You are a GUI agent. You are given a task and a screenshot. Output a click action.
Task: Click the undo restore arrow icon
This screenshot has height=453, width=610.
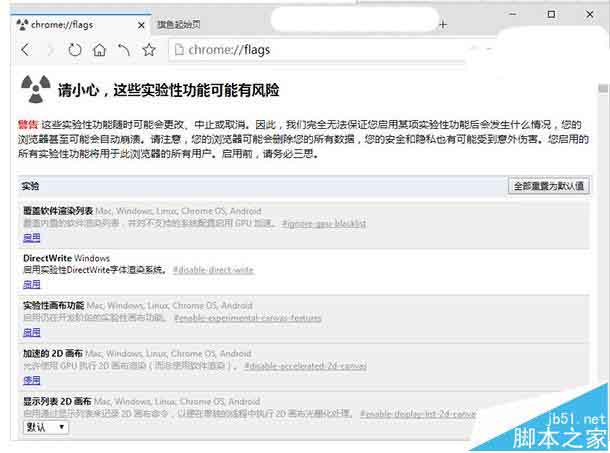tap(124, 50)
